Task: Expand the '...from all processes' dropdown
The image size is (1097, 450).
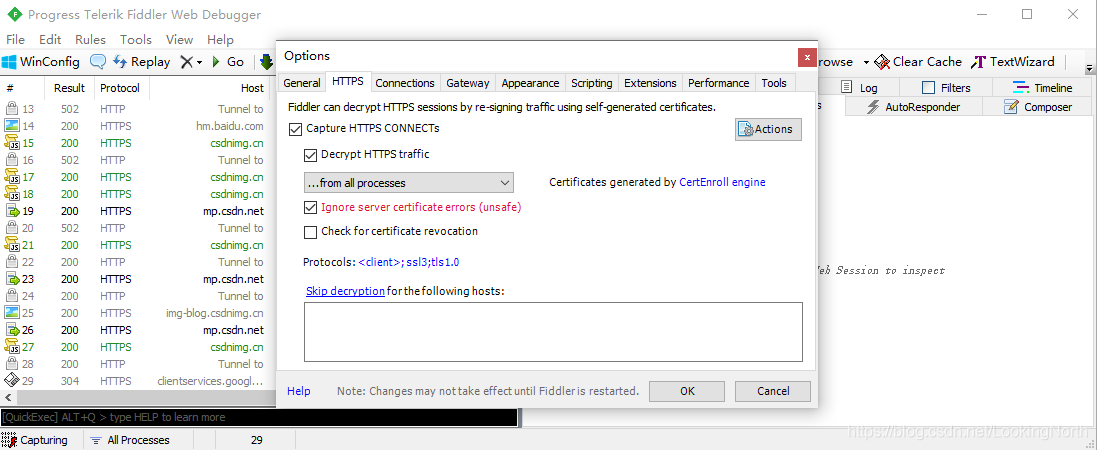Action: coord(409,183)
